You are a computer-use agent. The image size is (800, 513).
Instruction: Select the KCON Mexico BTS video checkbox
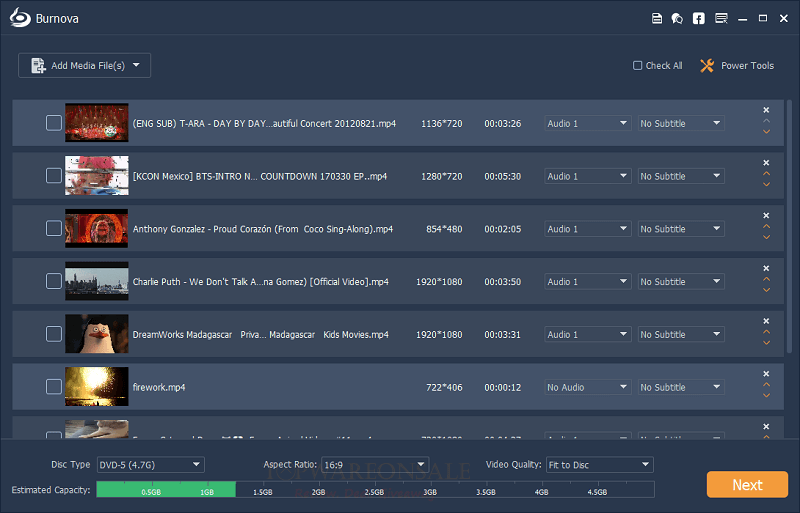[x=54, y=176]
